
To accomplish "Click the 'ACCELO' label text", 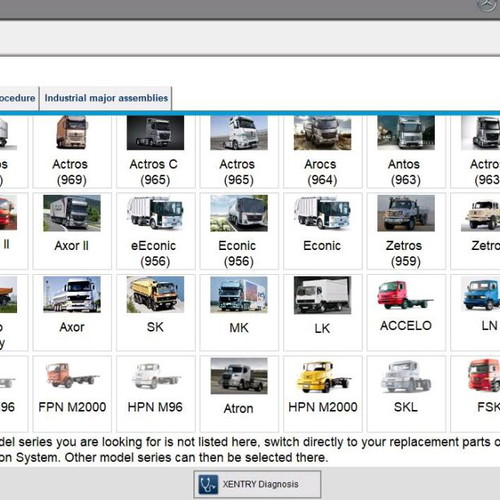I will (406, 326).
